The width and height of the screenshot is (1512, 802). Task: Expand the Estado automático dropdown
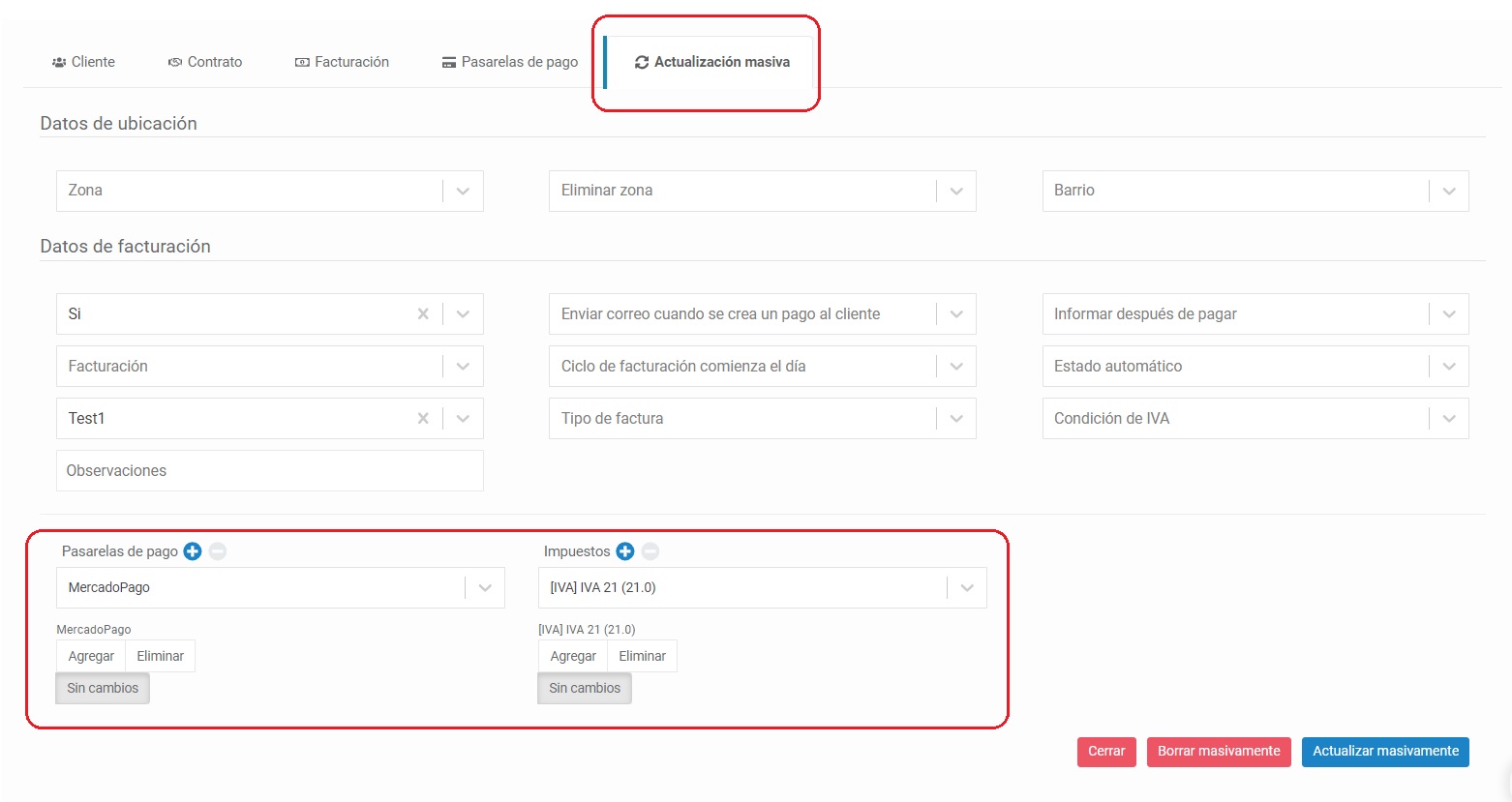pyautogui.click(x=1255, y=367)
